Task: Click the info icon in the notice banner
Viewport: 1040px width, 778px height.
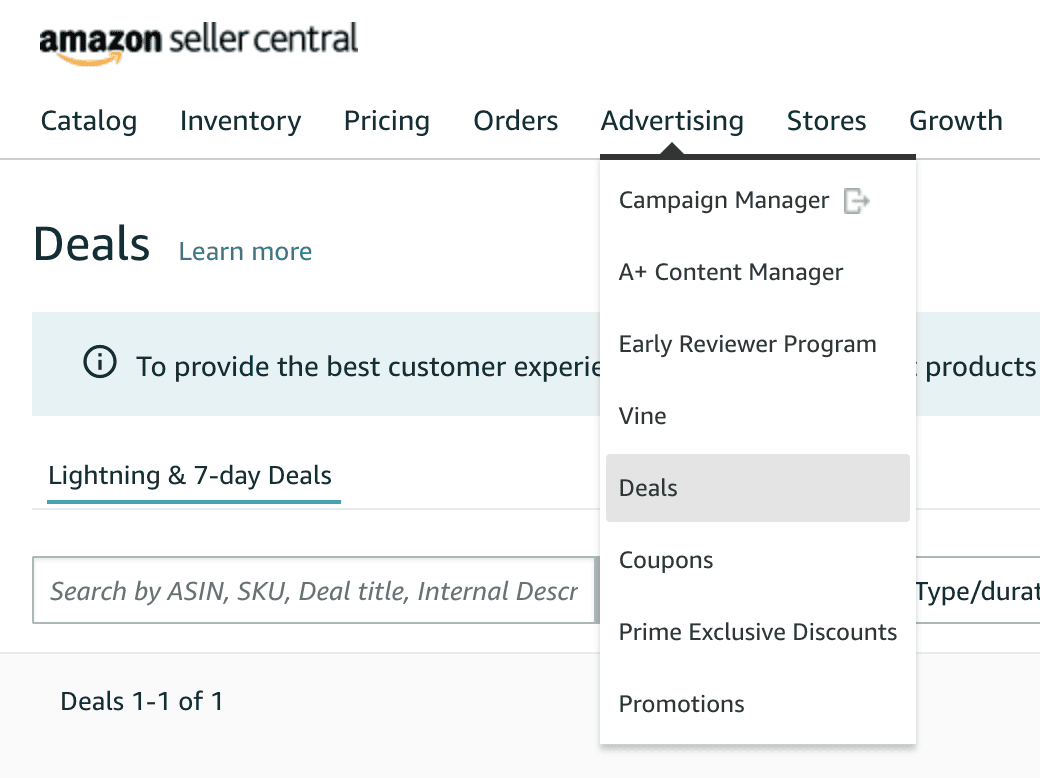Action: [x=99, y=362]
